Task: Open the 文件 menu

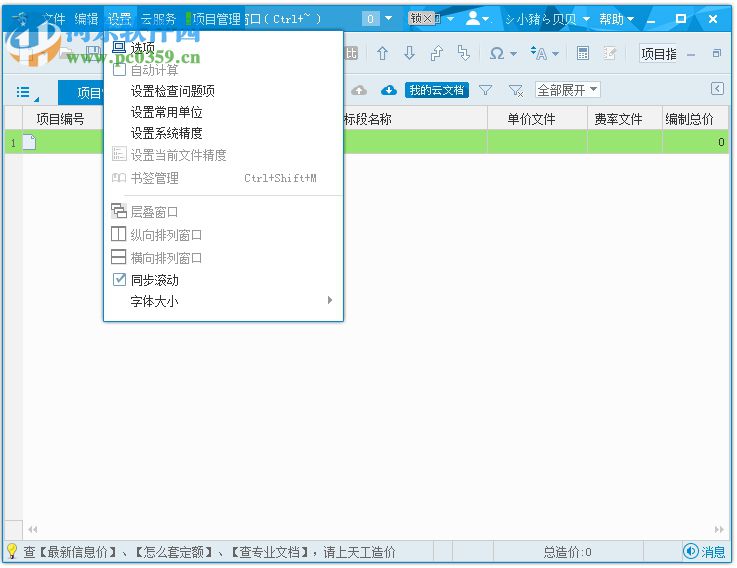Action: pos(53,19)
